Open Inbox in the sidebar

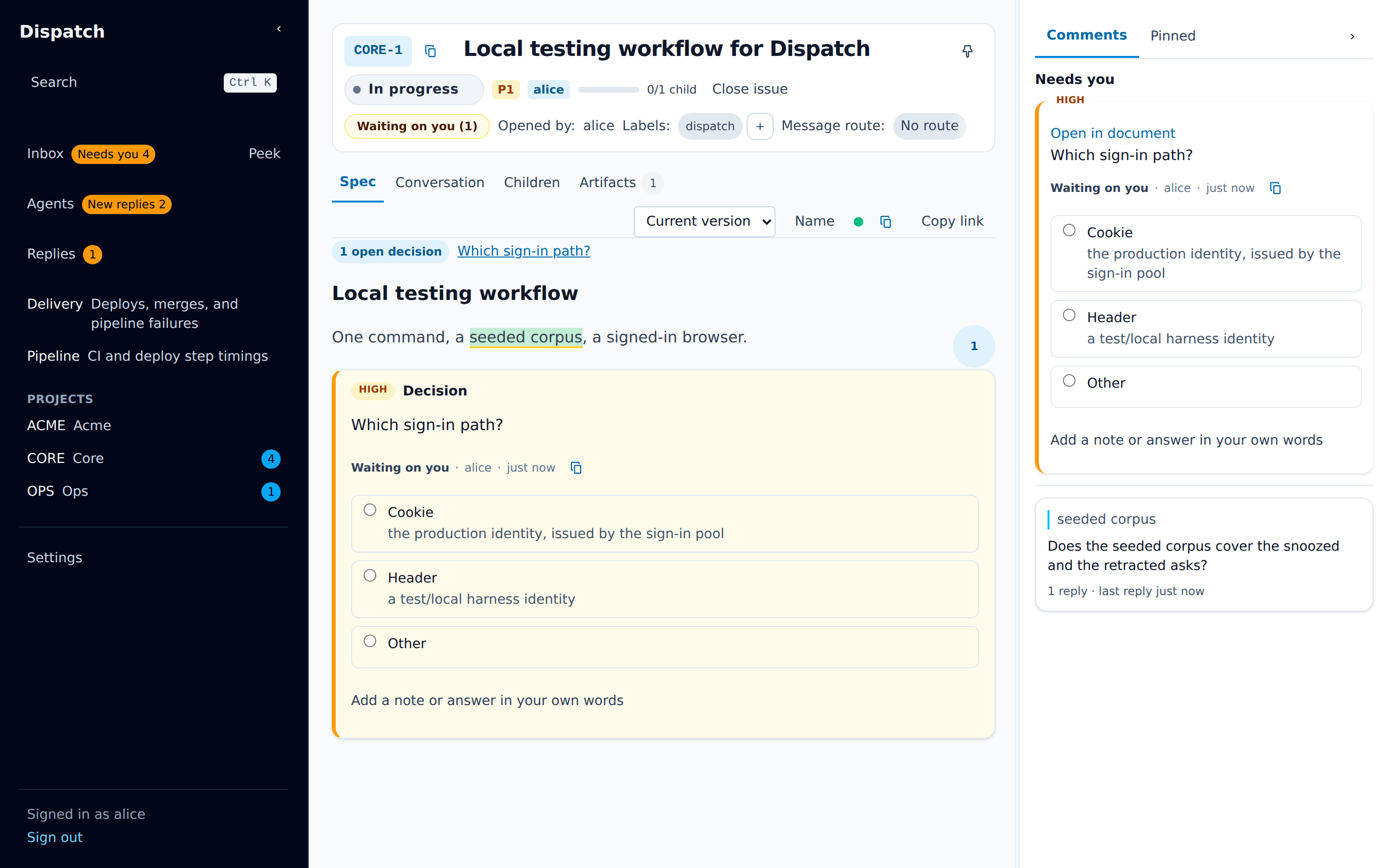click(45, 154)
